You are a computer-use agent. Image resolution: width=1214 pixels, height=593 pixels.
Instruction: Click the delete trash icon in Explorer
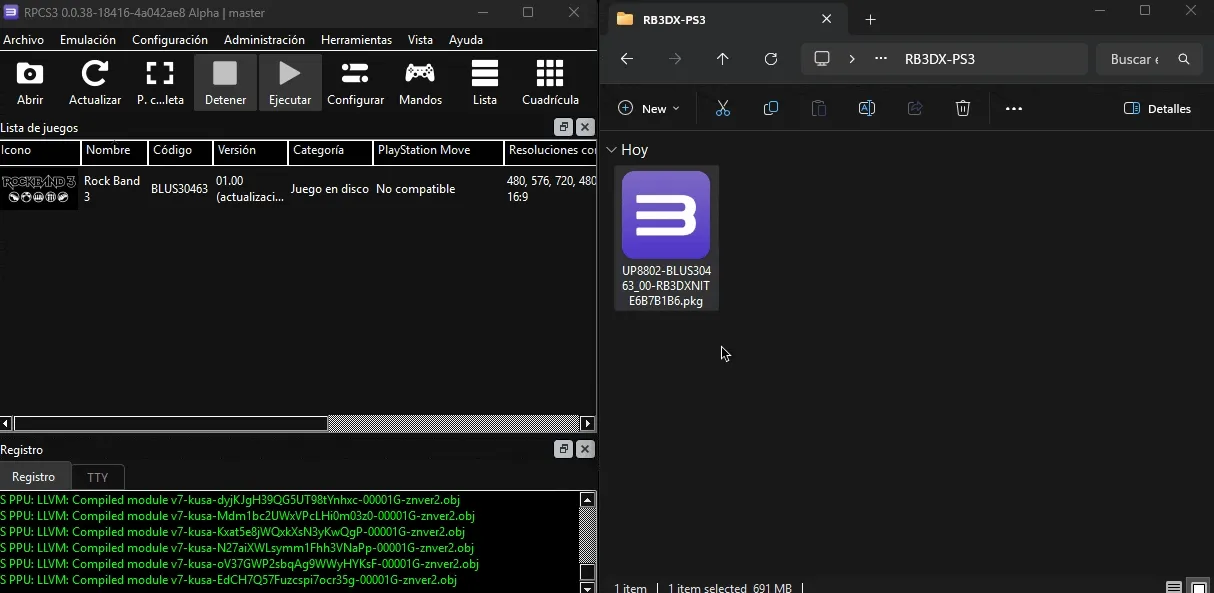pyautogui.click(x=963, y=108)
